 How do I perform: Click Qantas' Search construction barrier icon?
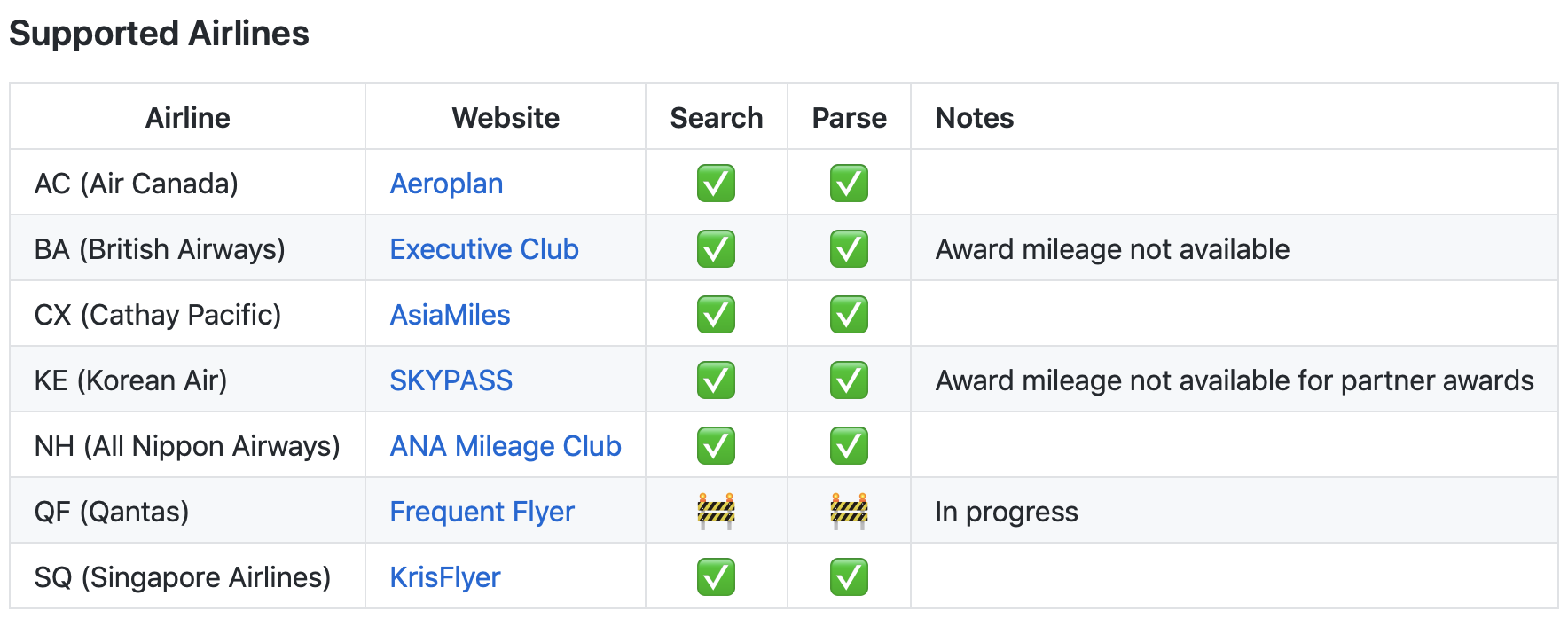(716, 512)
